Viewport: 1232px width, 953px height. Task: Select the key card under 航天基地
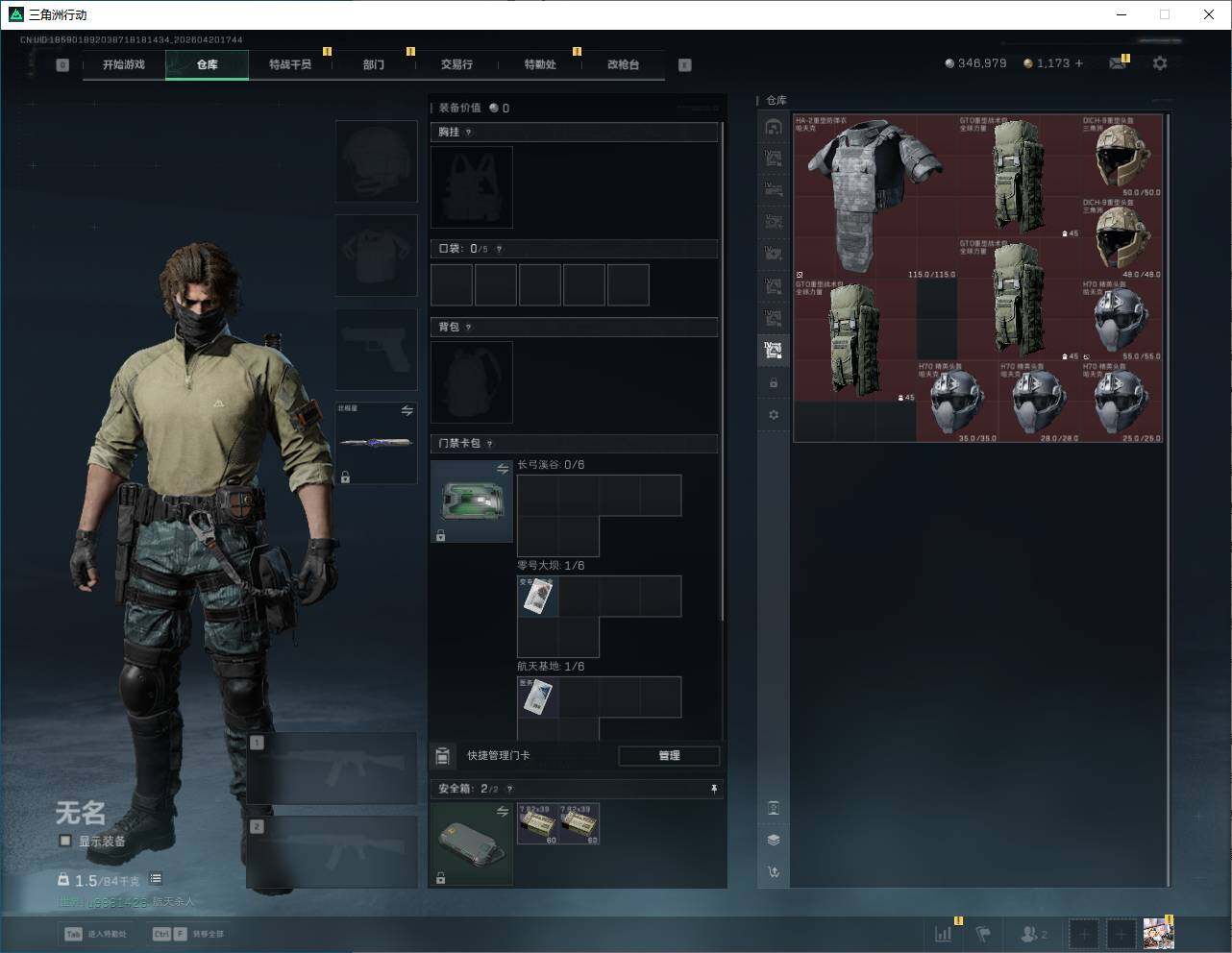pyautogui.click(x=538, y=697)
